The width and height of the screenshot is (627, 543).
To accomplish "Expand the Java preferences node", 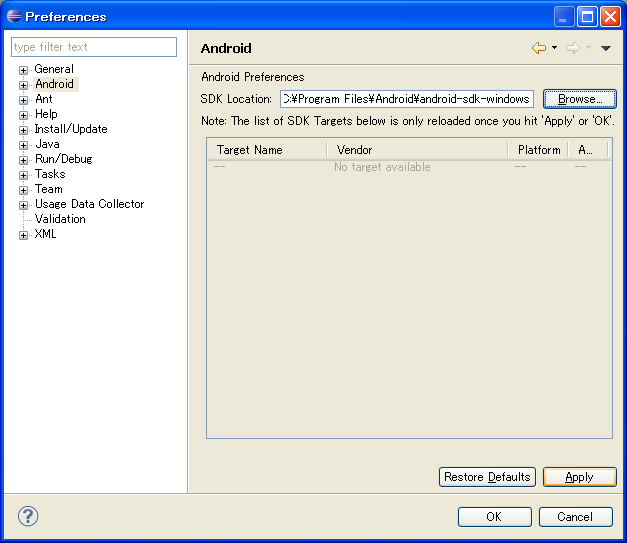I will click(23, 145).
